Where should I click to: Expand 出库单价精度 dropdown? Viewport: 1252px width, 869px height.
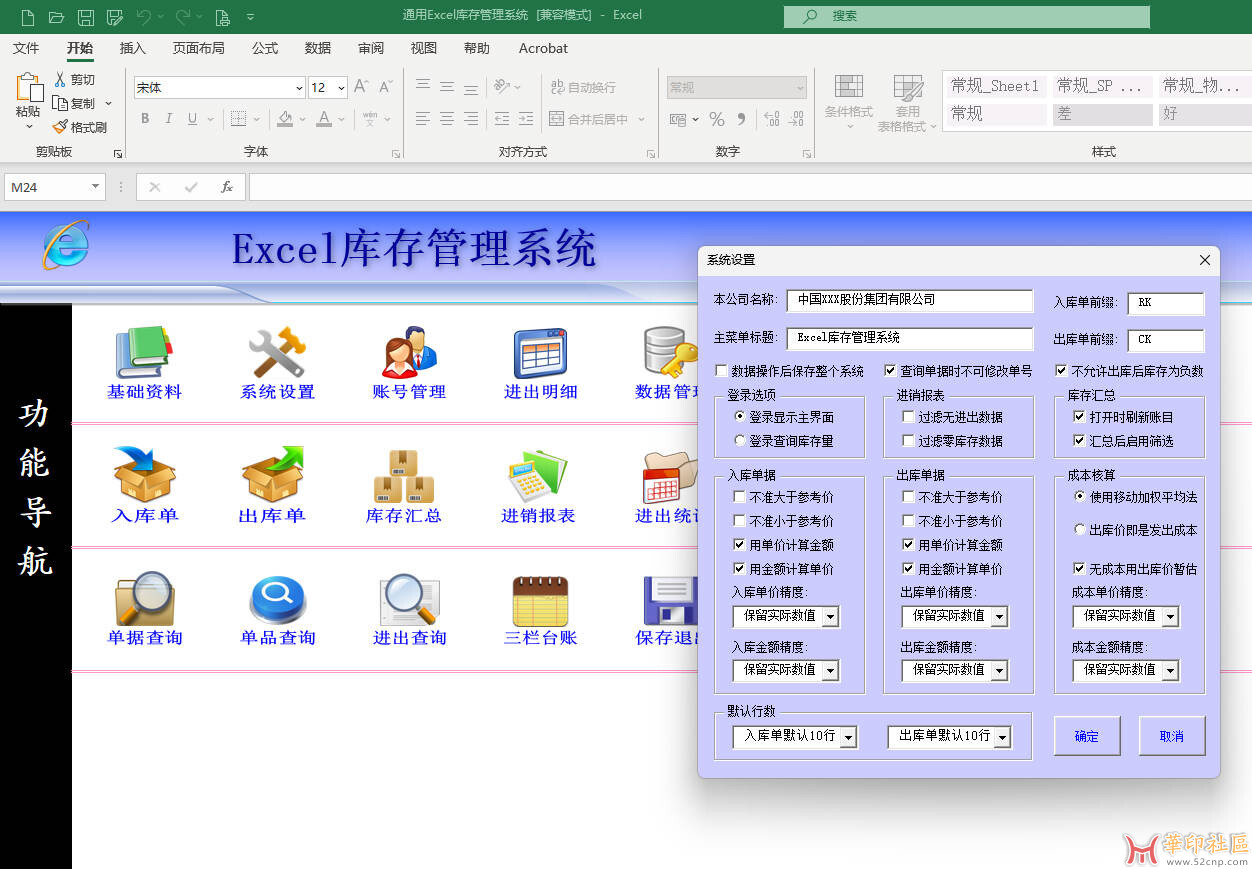coord(999,617)
